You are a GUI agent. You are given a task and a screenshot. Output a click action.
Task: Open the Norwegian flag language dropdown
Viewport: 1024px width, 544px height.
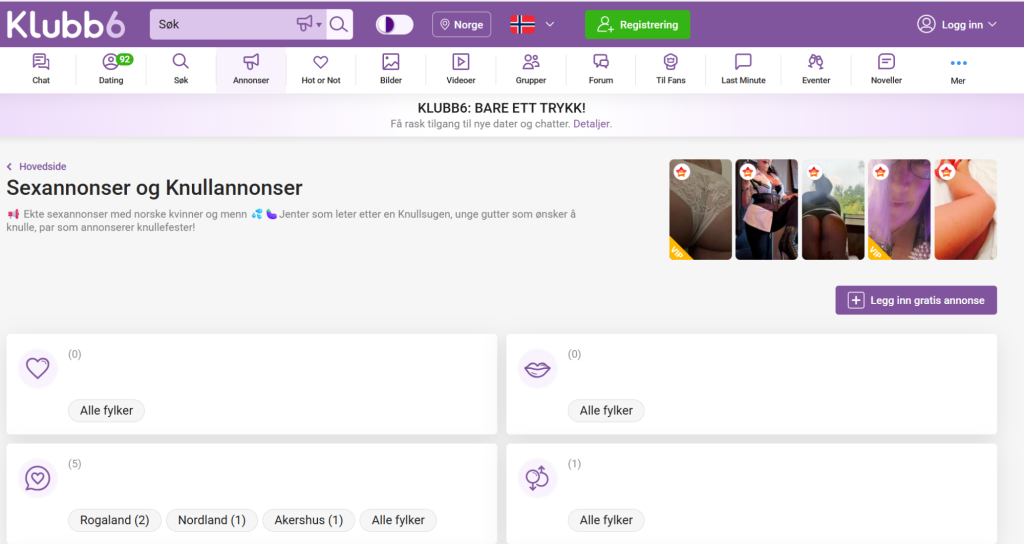point(532,24)
